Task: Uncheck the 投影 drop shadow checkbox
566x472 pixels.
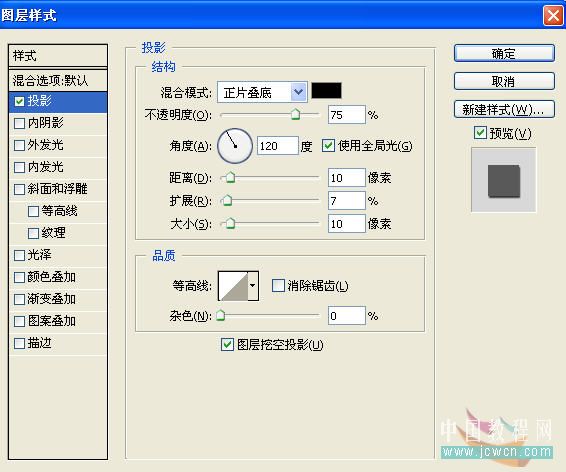Action: [19, 101]
